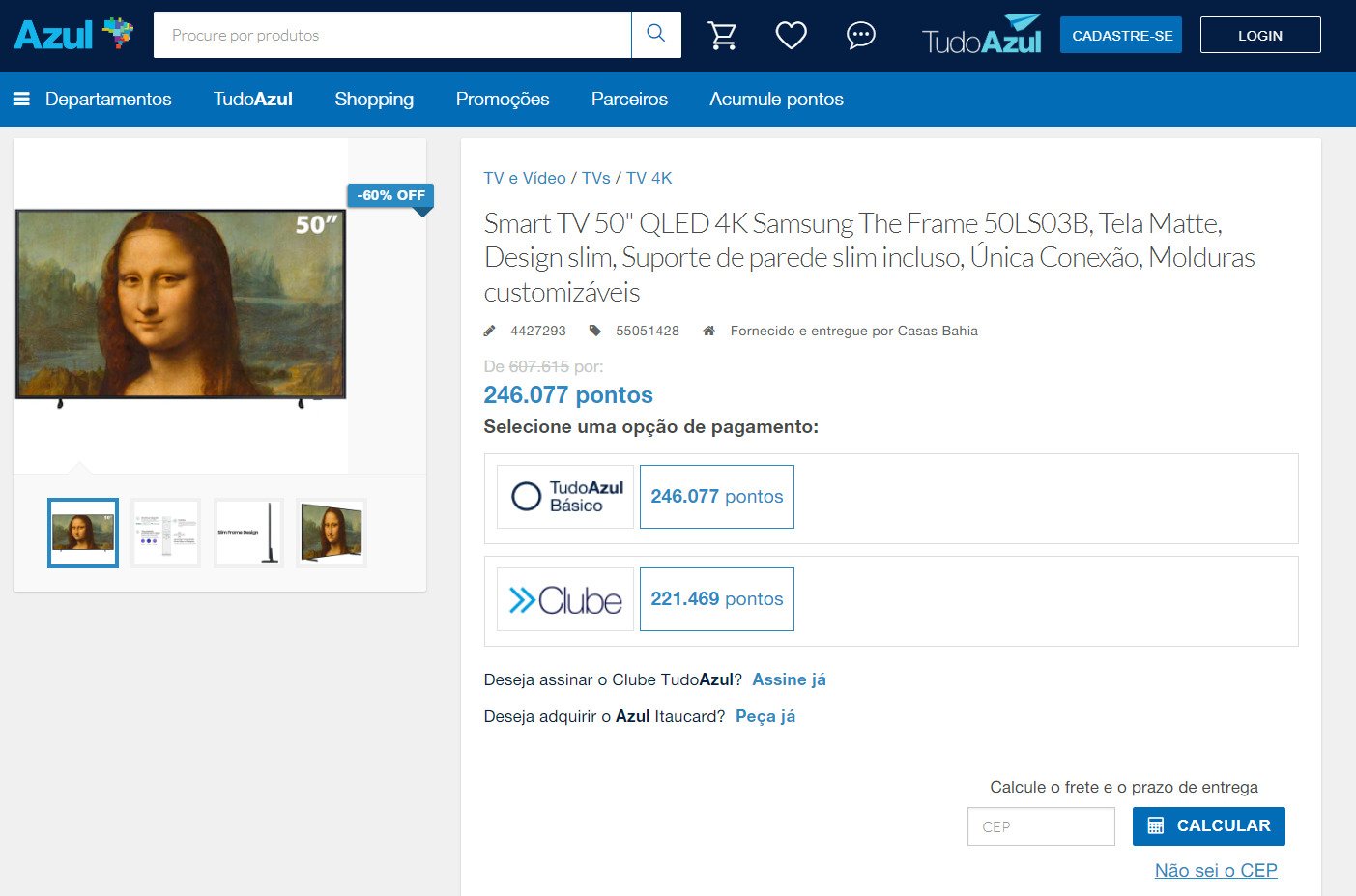This screenshot has height=896, width=1356.
Task: Click the CALCULAR button
Action: (1208, 826)
